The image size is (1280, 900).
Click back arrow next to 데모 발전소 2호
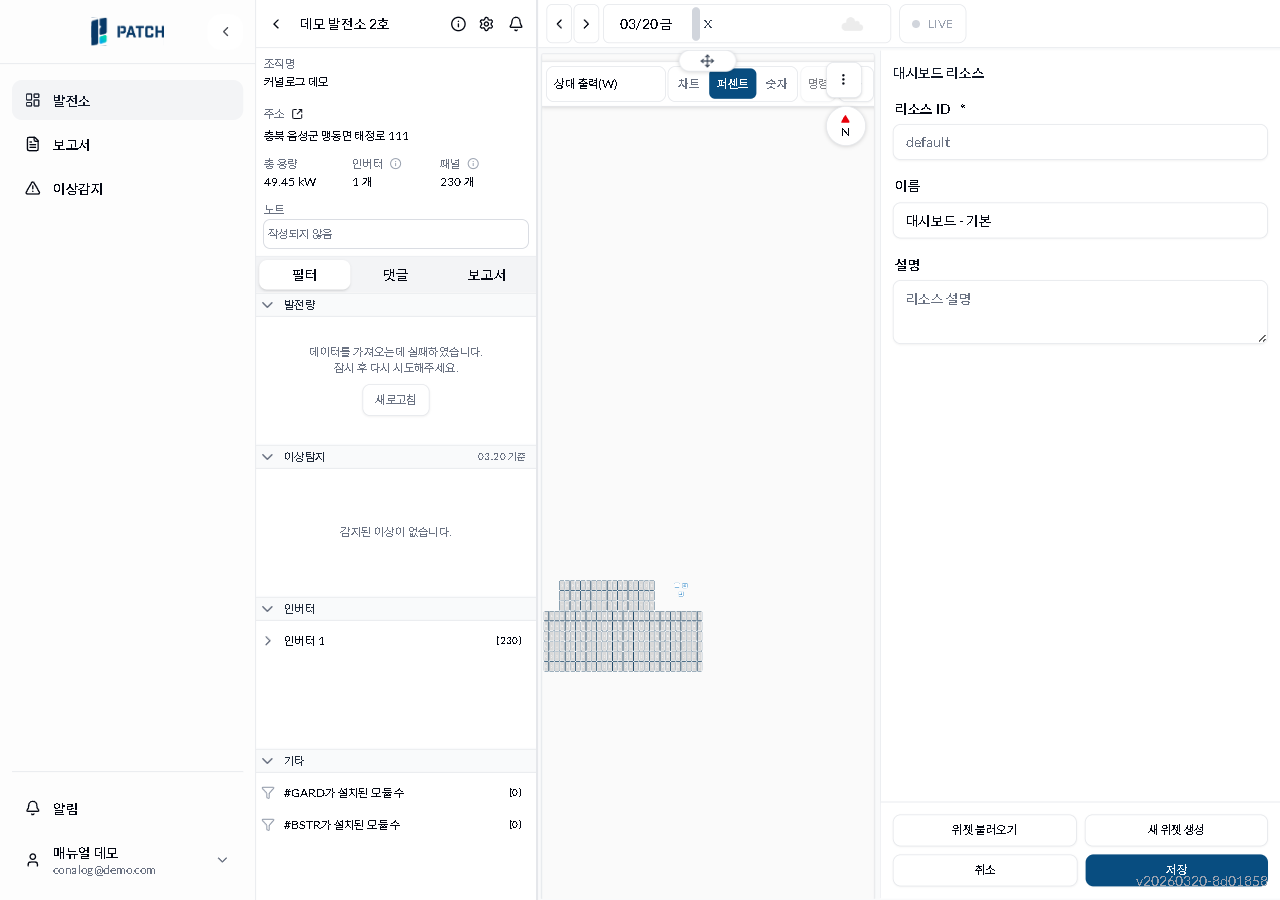[x=276, y=24]
